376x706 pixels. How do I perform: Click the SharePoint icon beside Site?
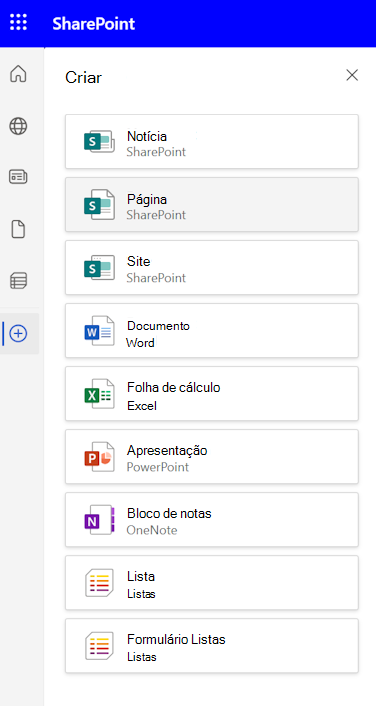coord(99,267)
